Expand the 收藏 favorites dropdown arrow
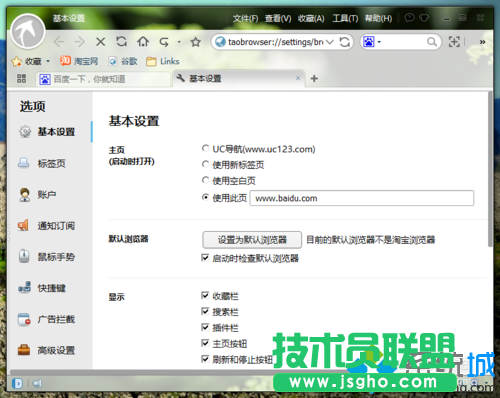 (x=48, y=61)
